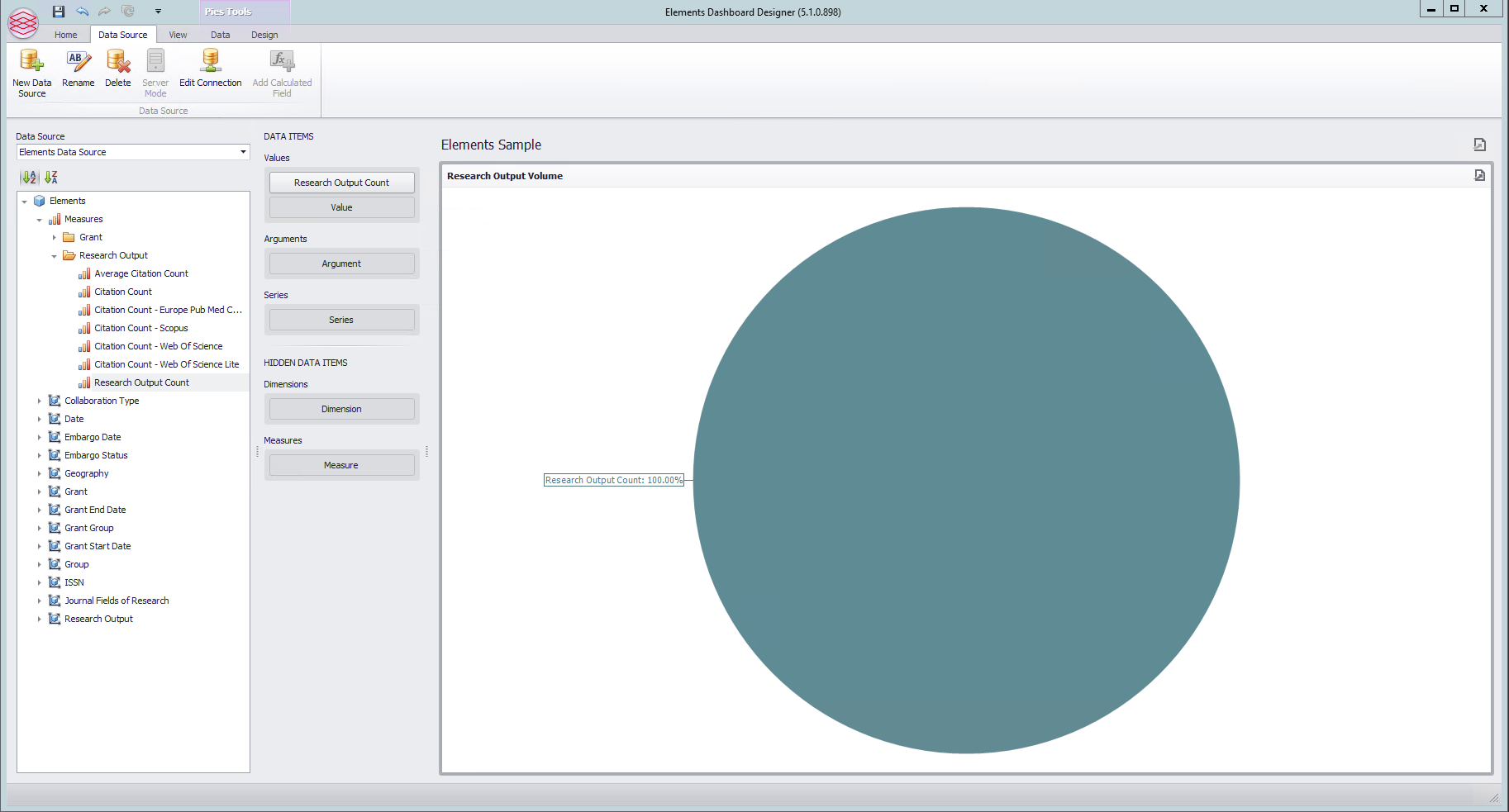Screen dimensions: 1509x812
Task: Switch to the Home ribbon tab
Action: coord(65,35)
